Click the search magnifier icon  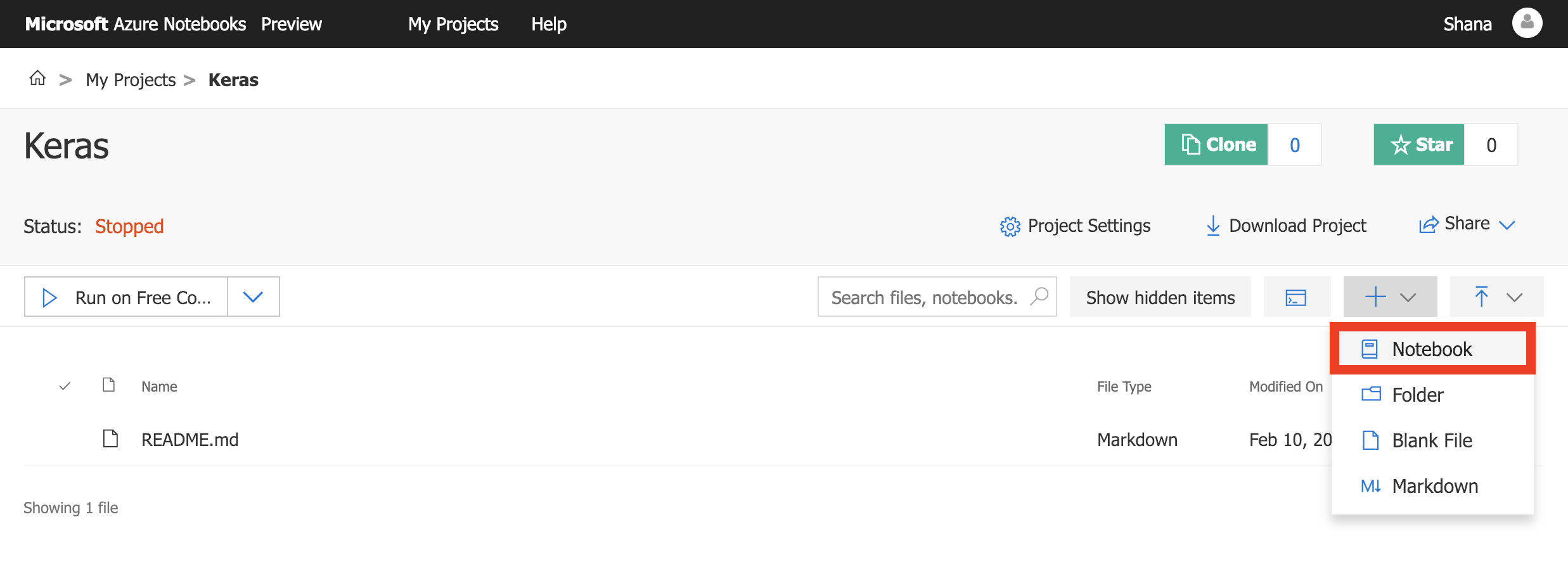tap(1039, 296)
